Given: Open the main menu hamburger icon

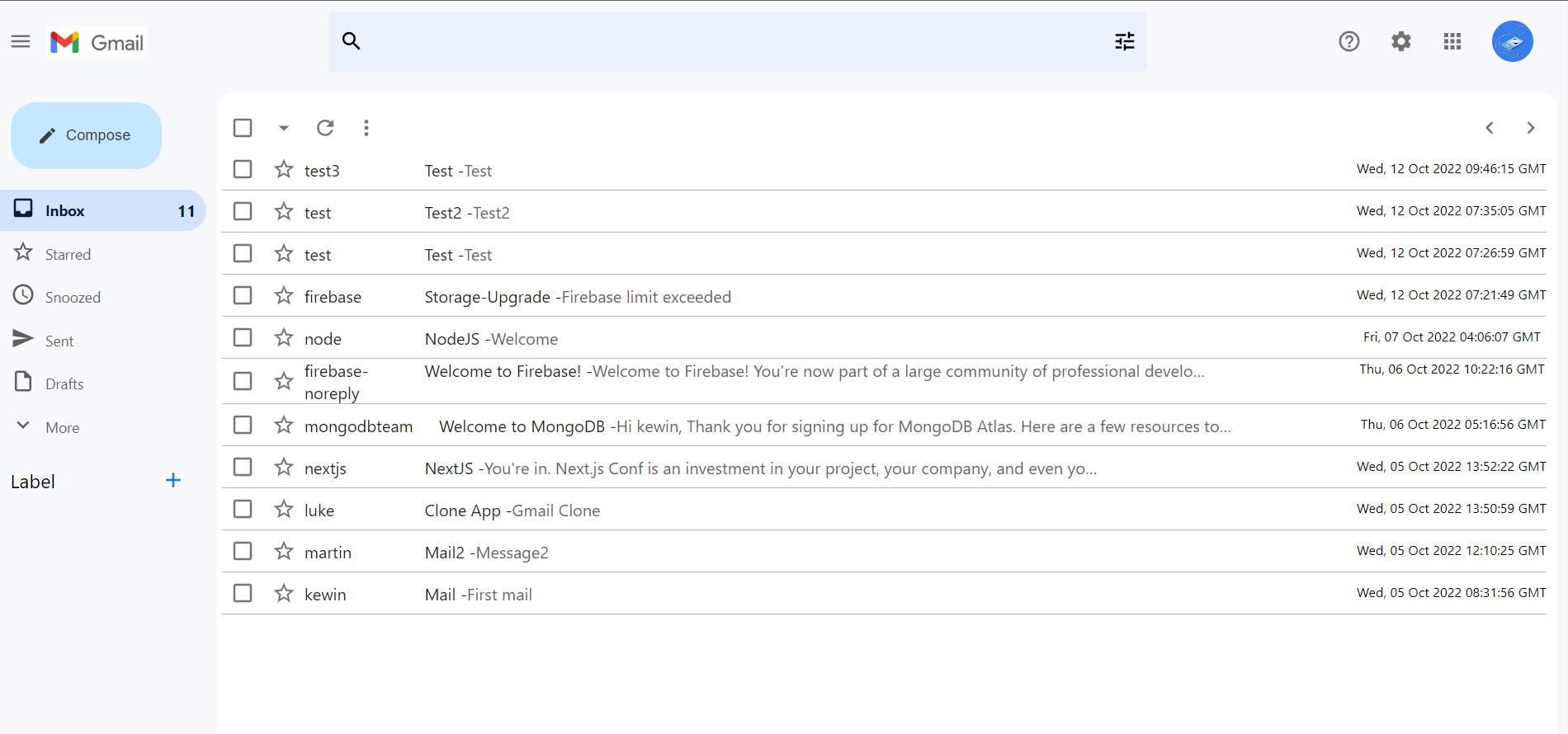Looking at the screenshot, I should 21,41.
